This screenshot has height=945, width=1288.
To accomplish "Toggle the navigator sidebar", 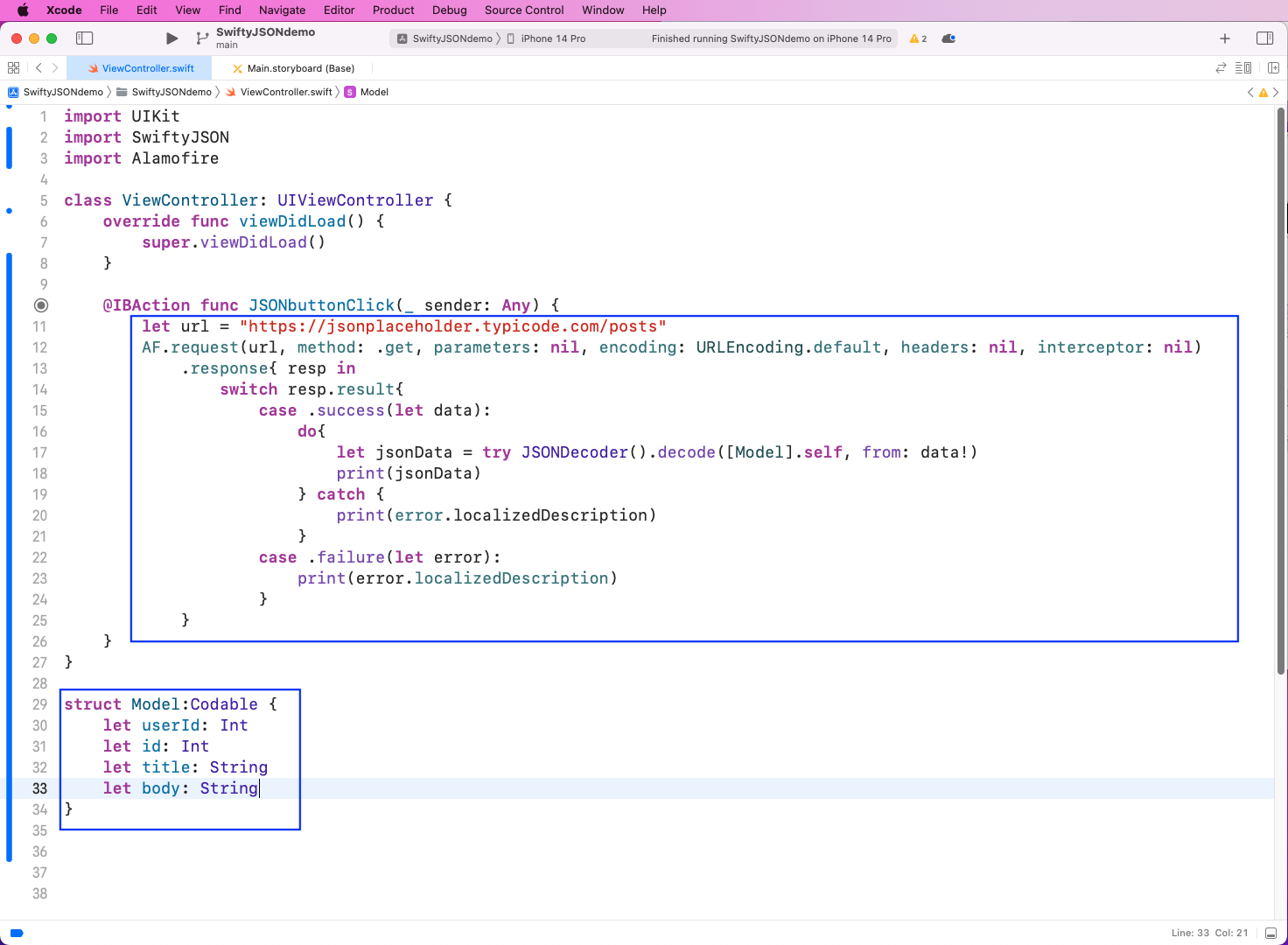I will tap(85, 38).
